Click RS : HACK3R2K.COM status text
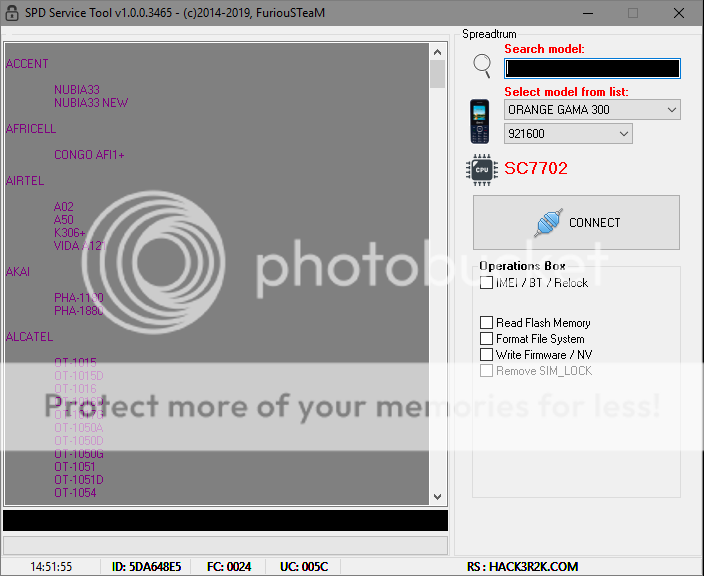Screen dimensions: 704x576 point(523,567)
